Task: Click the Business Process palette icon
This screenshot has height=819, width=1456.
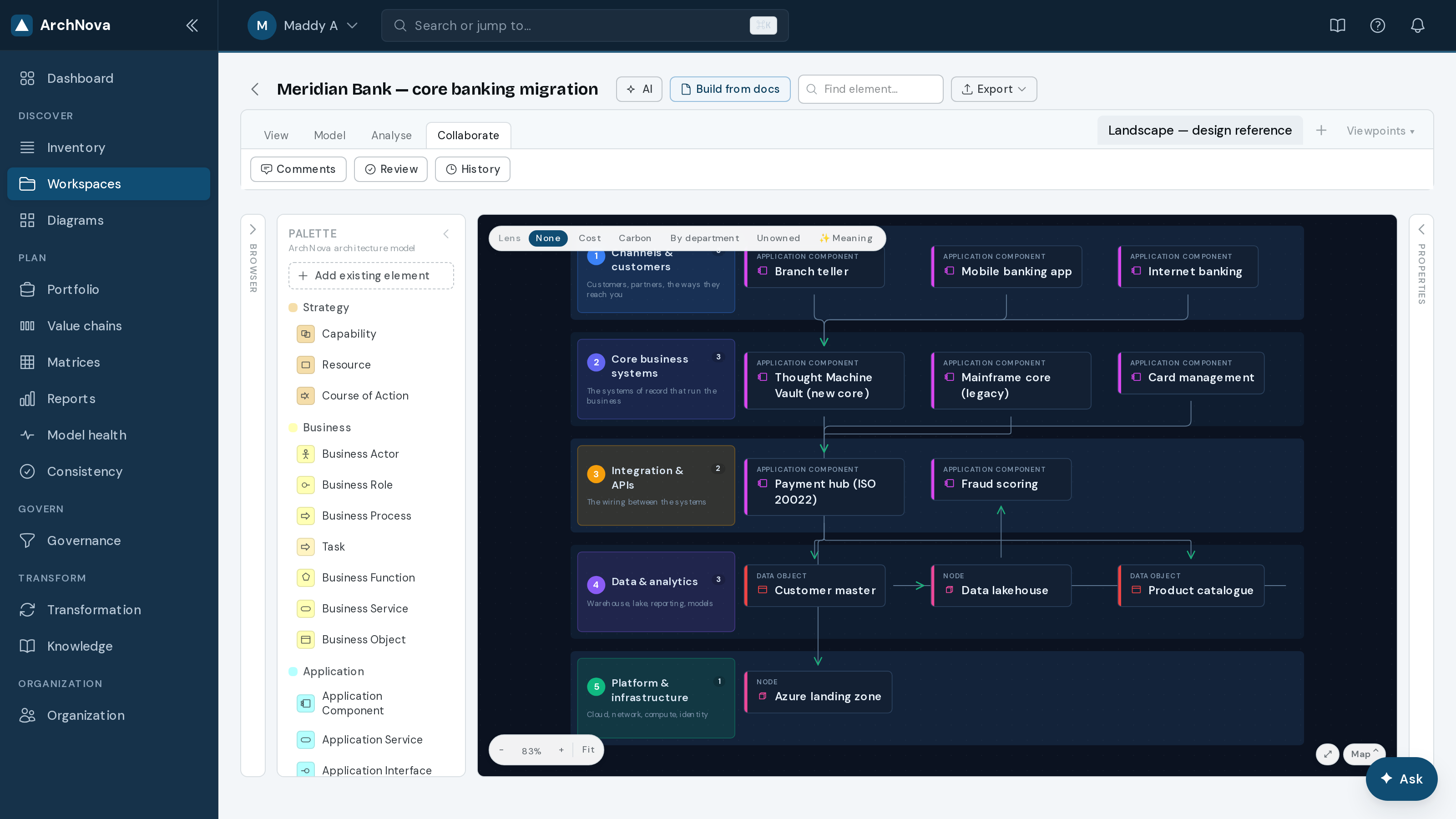Action: (x=306, y=516)
